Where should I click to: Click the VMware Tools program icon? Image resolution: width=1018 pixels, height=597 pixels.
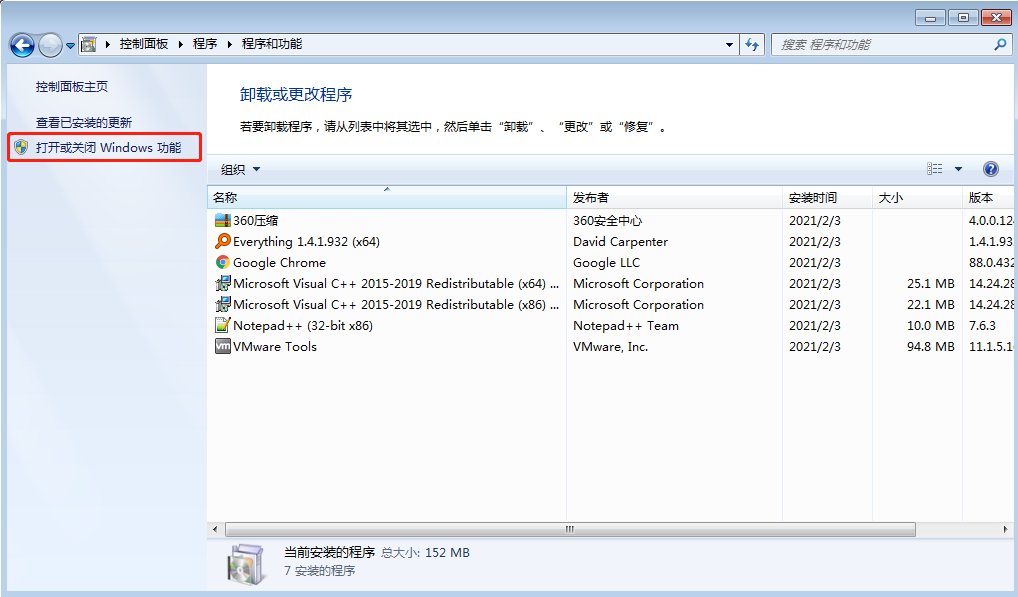pos(223,347)
